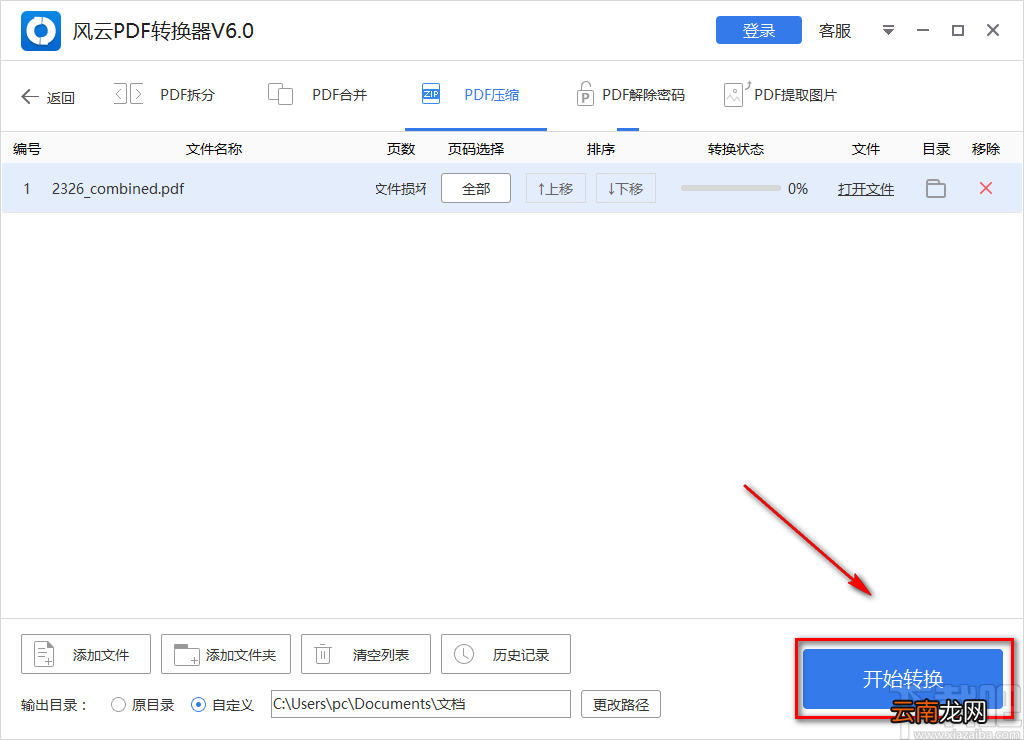The height and width of the screenshot is (740, 1024).
Task: Click the conversion progress bar
Action: click(730, 189)
